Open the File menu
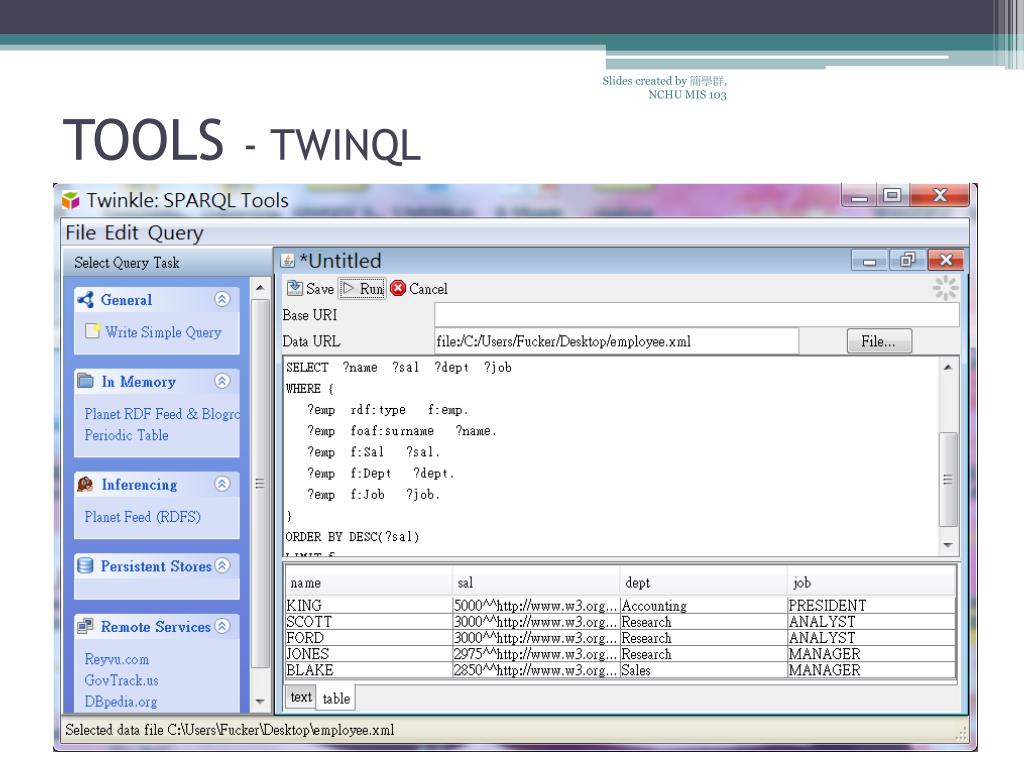 tap(80, 232)
